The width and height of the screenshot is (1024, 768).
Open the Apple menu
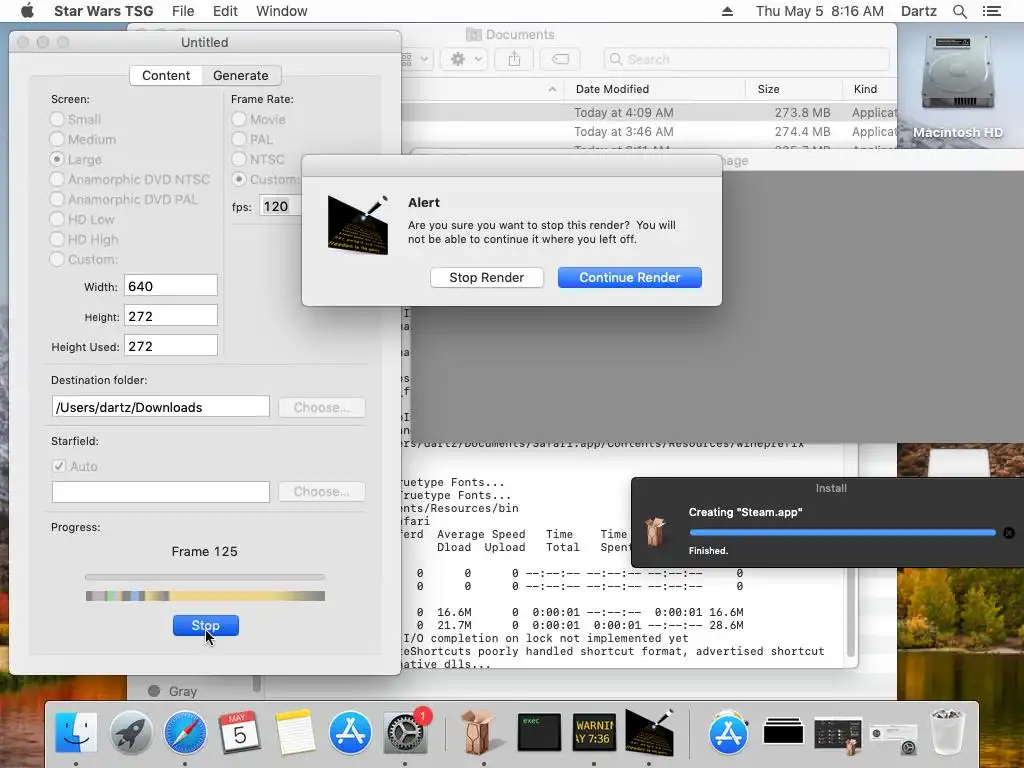27,10
